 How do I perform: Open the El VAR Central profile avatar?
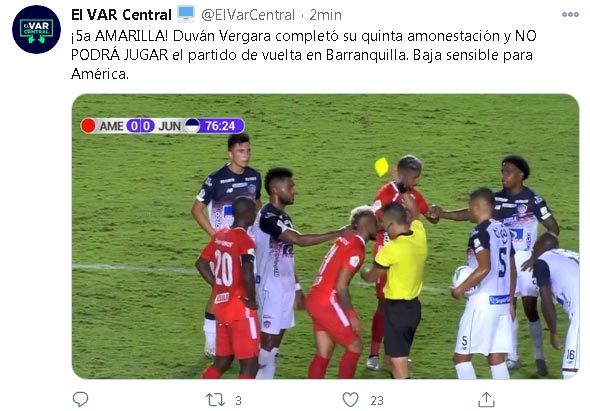[36, 29]
